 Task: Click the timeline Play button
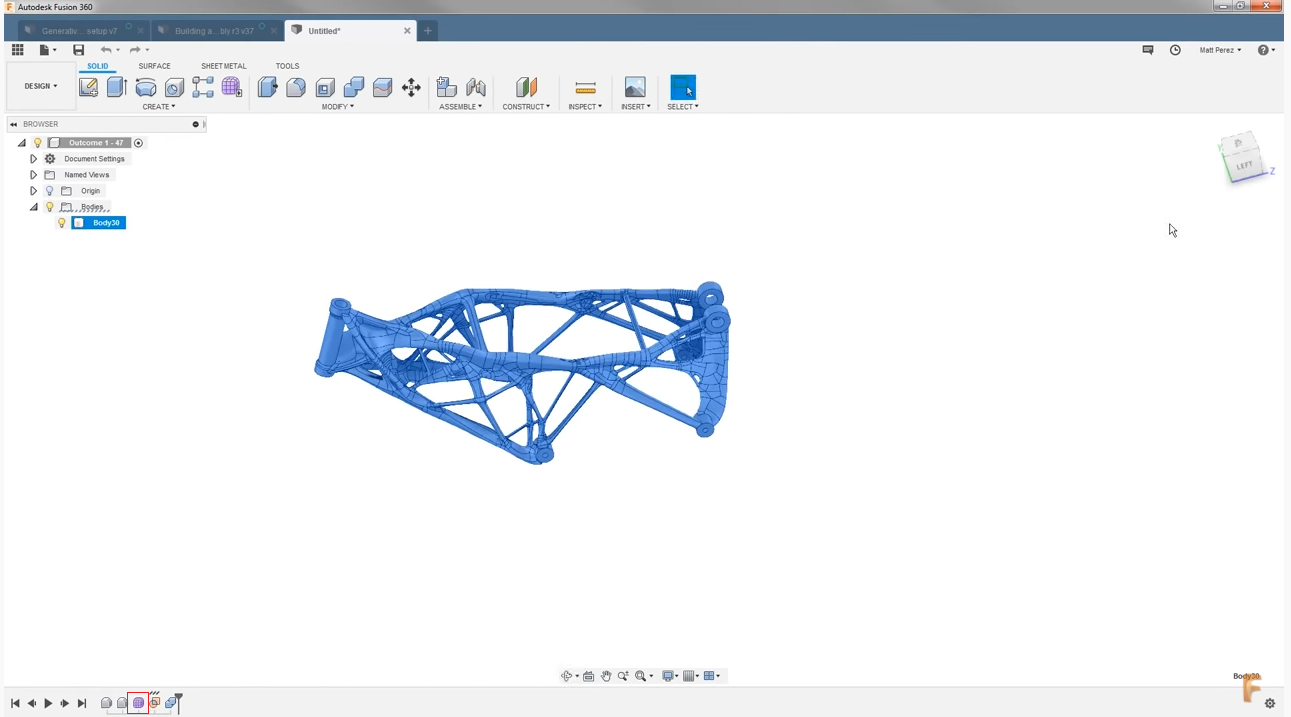pyautogui.click(x=48, y=704)
